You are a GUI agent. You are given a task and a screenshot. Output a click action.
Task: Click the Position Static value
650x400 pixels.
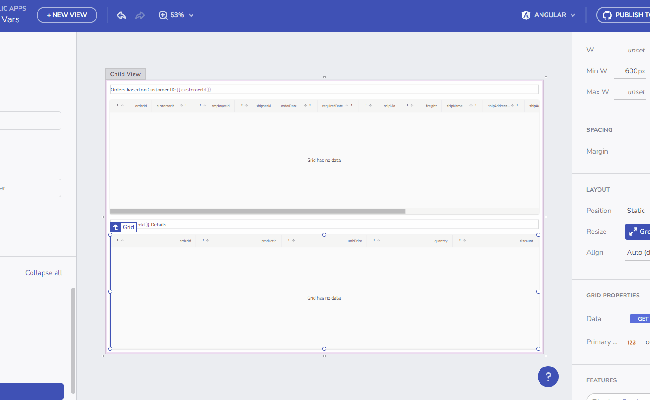[x=635, y=211]
